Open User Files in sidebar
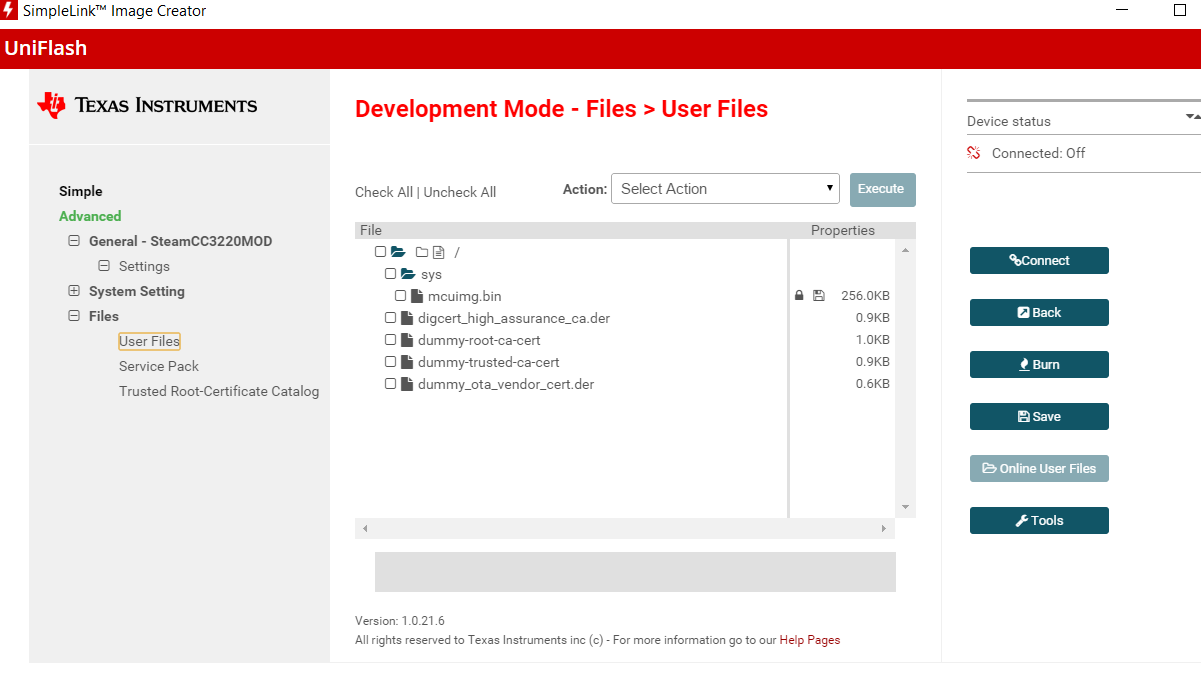Viewport: 1201px width, 677px height. 149,341
